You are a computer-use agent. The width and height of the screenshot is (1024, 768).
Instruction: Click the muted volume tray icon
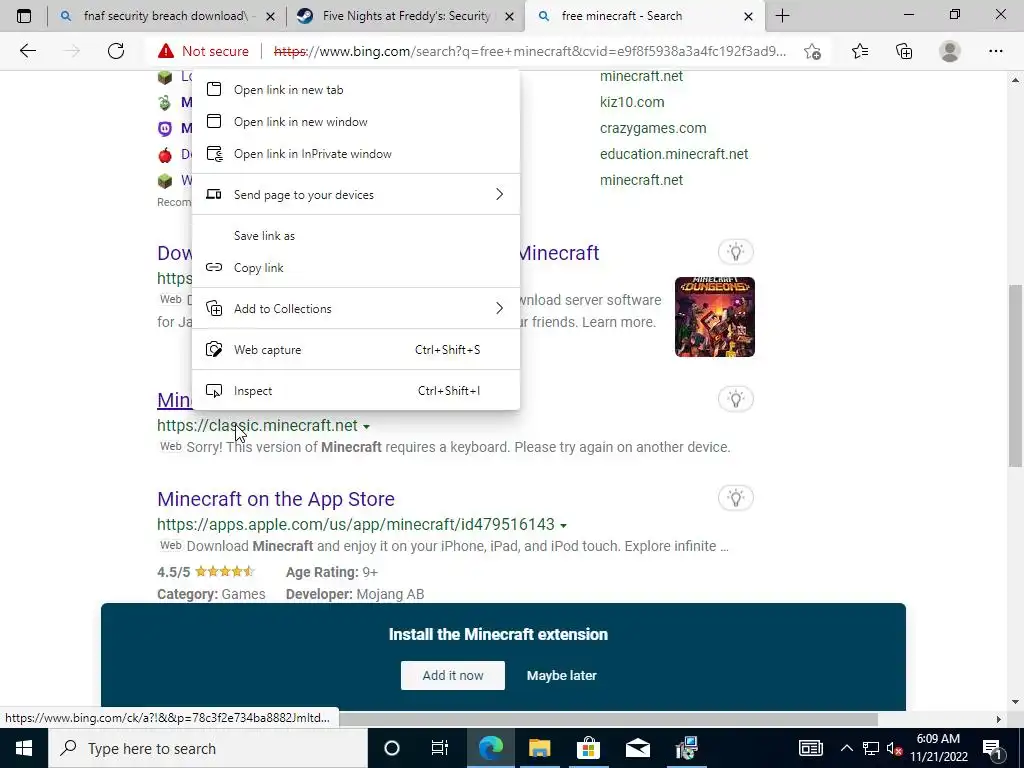tap(894, 748)
